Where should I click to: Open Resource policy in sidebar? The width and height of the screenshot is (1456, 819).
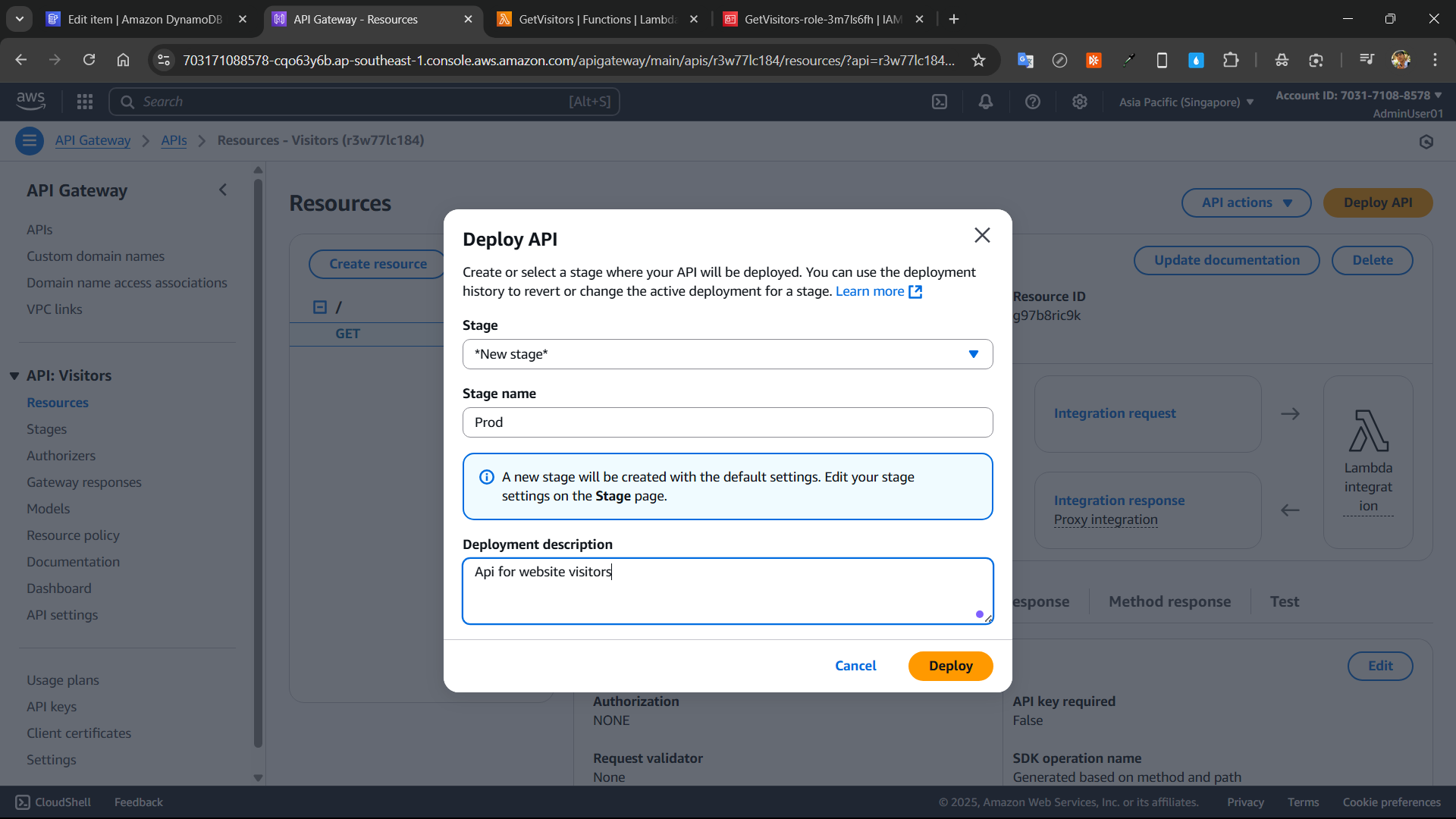coord(74,535)
